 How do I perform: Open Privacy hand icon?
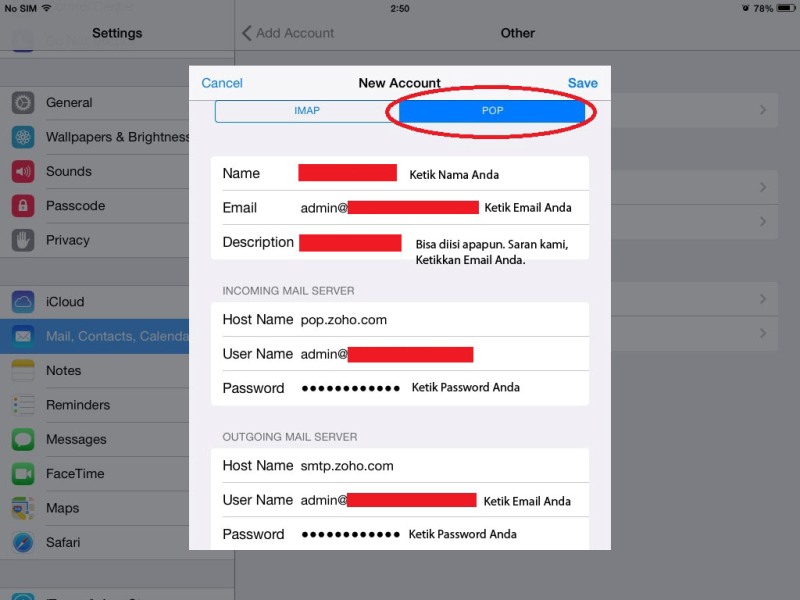tap(23, 240)
